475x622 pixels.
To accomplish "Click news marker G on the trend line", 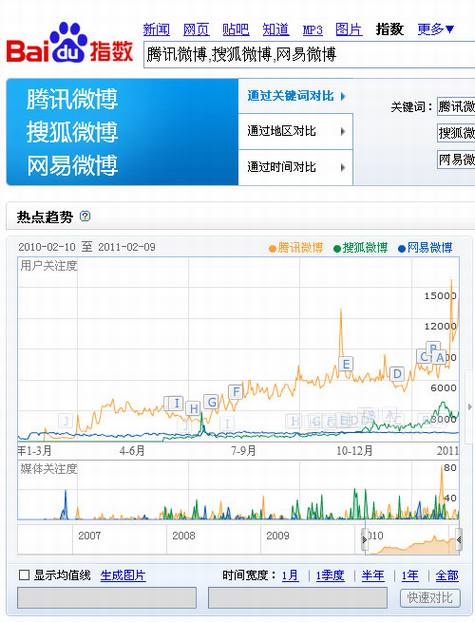I will tap(212, 402).
